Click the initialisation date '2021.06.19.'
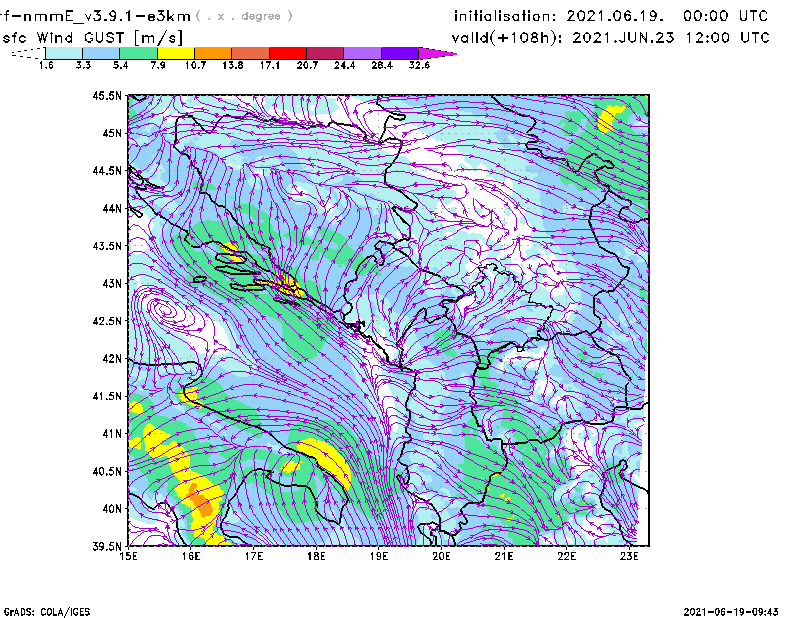 pyautogui.click(x=615, y=16)
